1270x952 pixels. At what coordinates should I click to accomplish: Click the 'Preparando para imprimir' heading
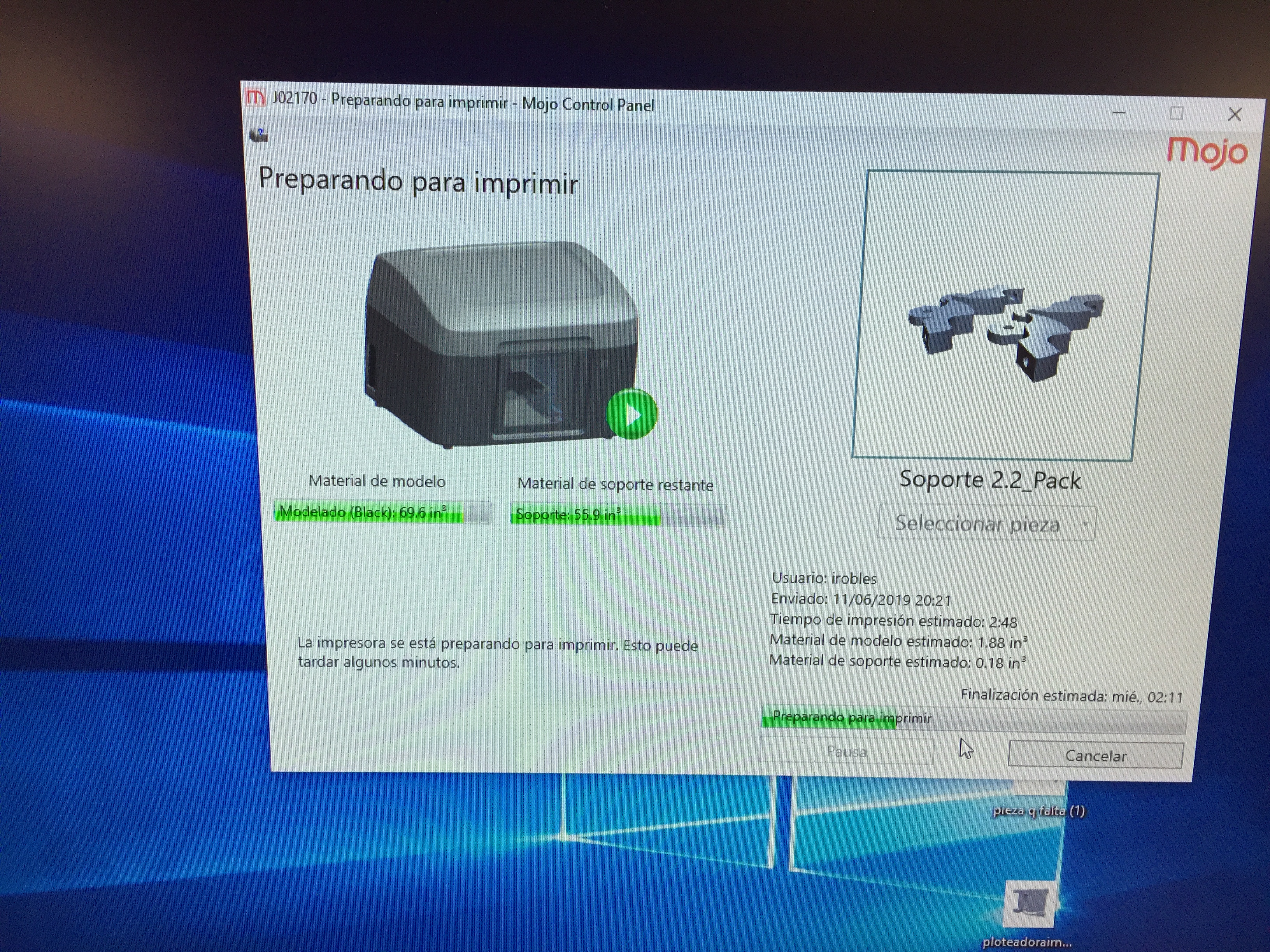pyautogui.click(x=418, y=181)
